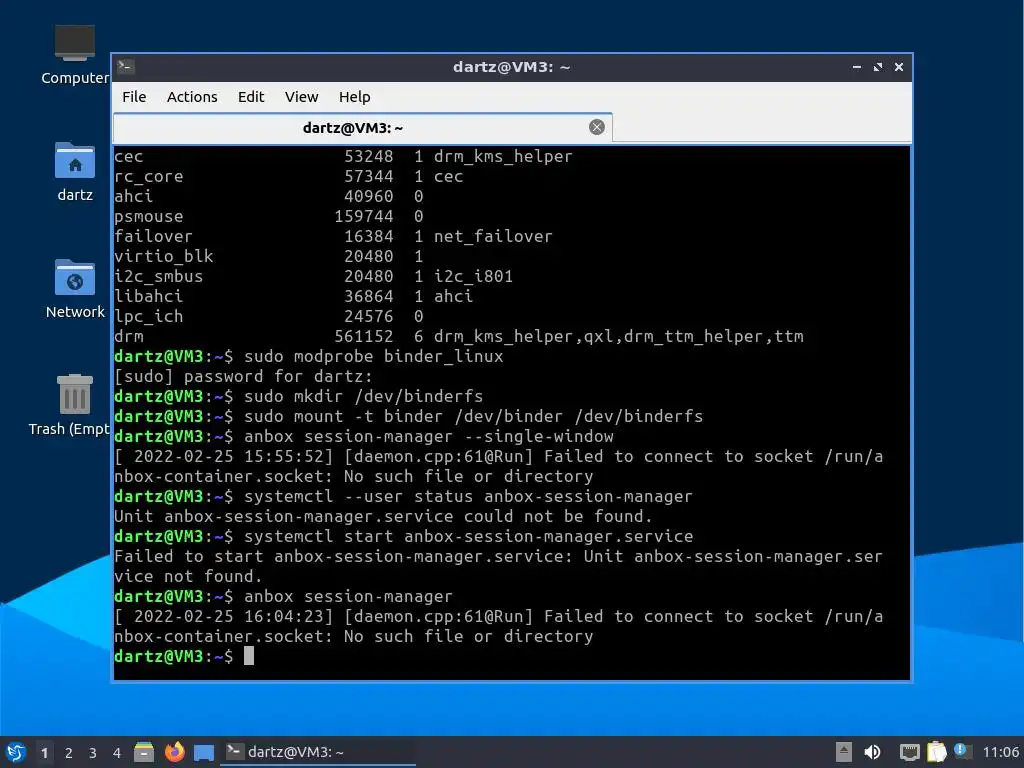Open the removable media eject tray icon
This screenshot has width=1024, height=768.
(x=844, y=752)
